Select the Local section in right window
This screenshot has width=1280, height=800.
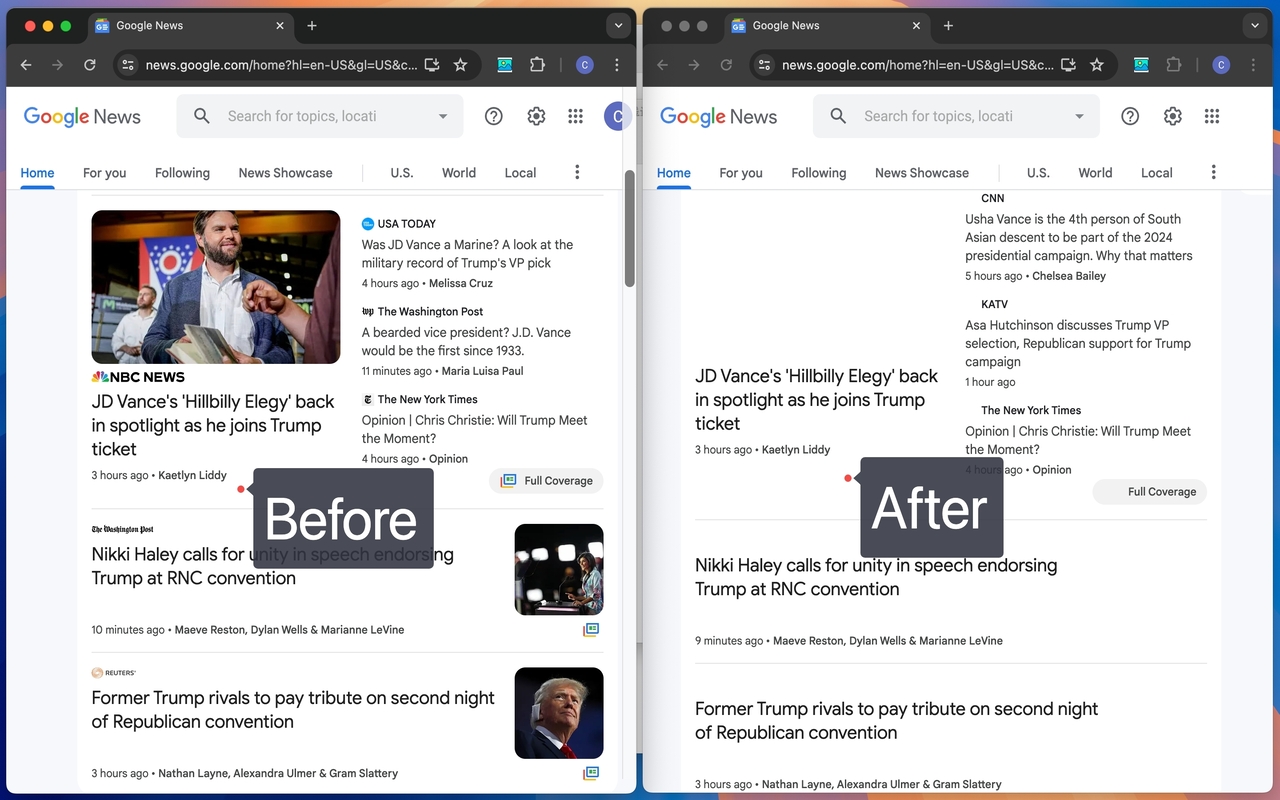pyautogui.click(x=1157, y=173)
